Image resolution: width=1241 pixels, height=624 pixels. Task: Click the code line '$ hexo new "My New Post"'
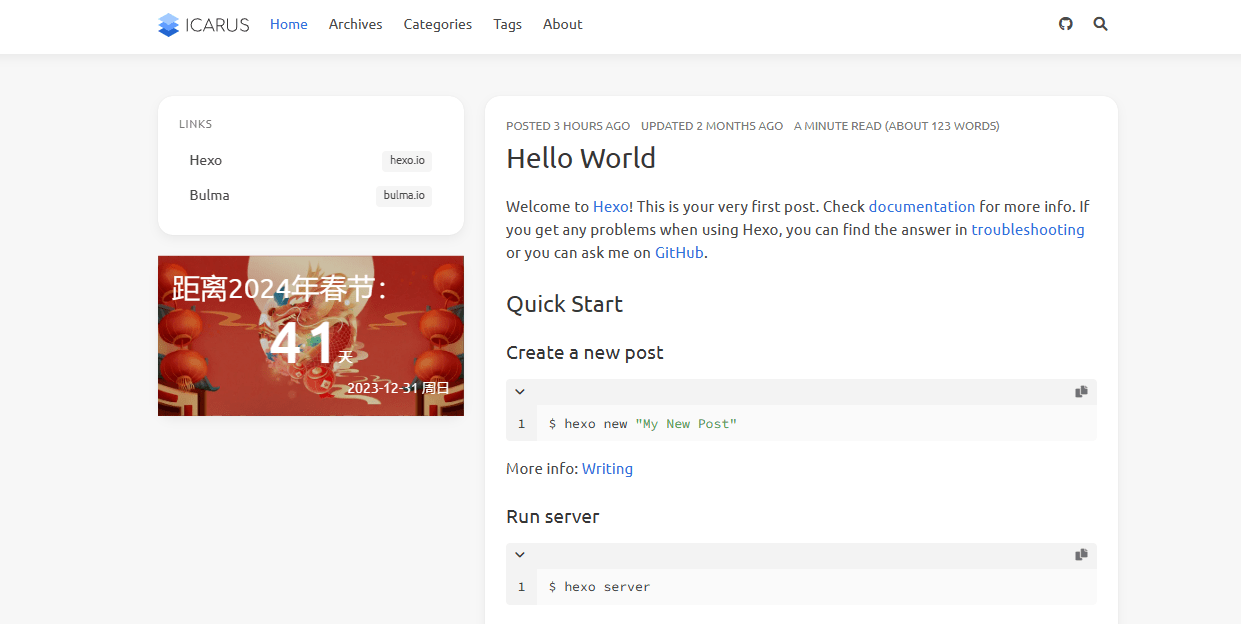click(643, 424)
